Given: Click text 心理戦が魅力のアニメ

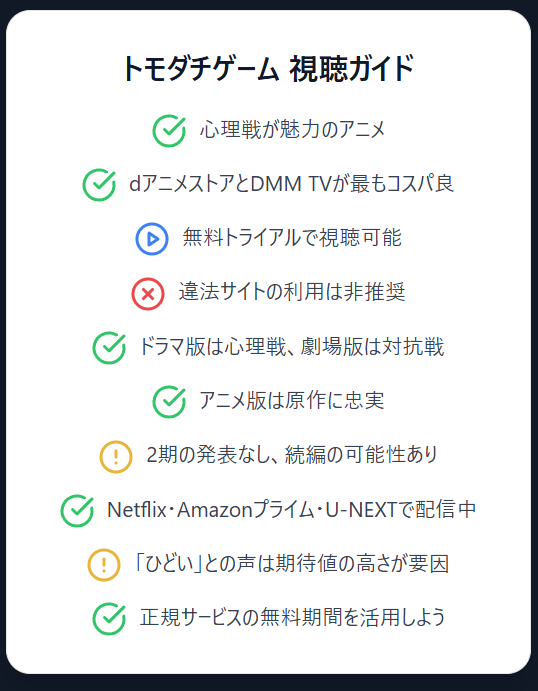Looking at the screenshot, I should 293,130.
